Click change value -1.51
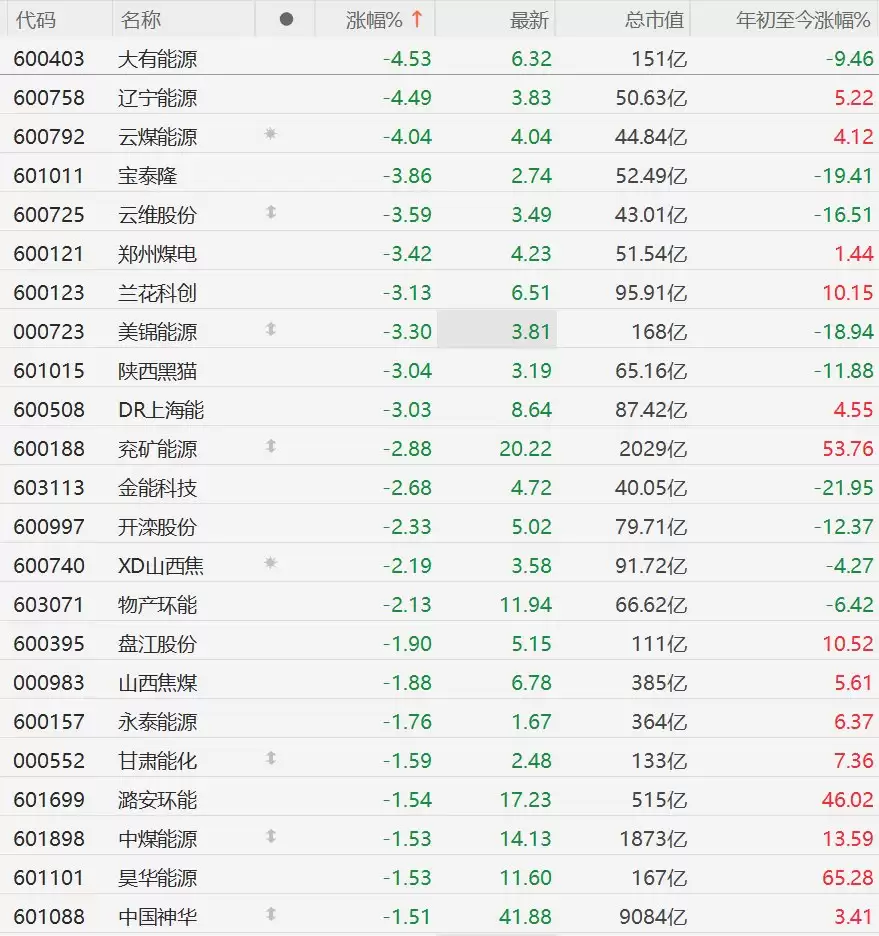Image resolution: width=879 pixels, height=936 pixels. click(407, 917)
